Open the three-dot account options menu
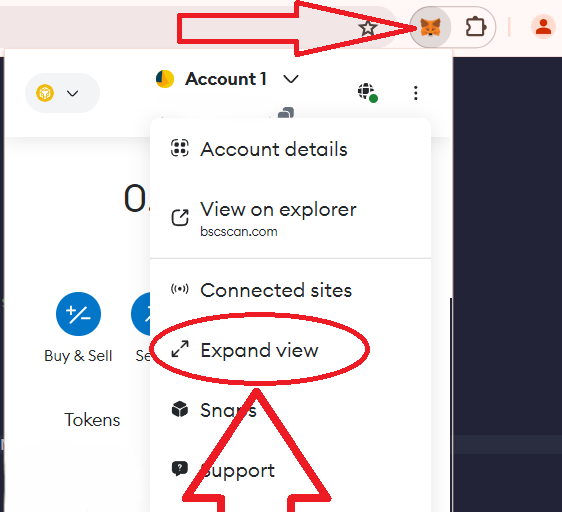 coord(415,93)
